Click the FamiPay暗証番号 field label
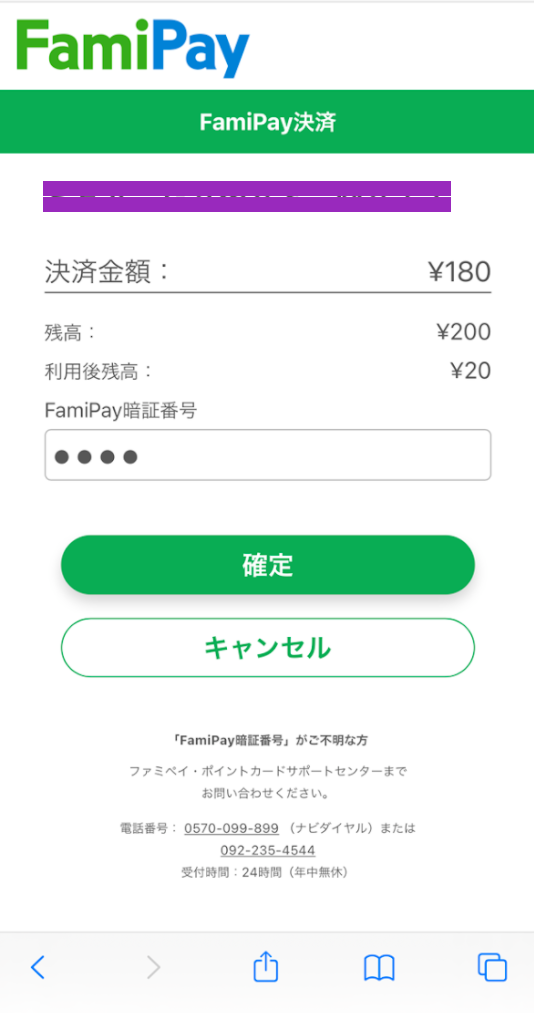Viewport: 534px width, 1013px height. pyautogui.click(x=120, y=410)
